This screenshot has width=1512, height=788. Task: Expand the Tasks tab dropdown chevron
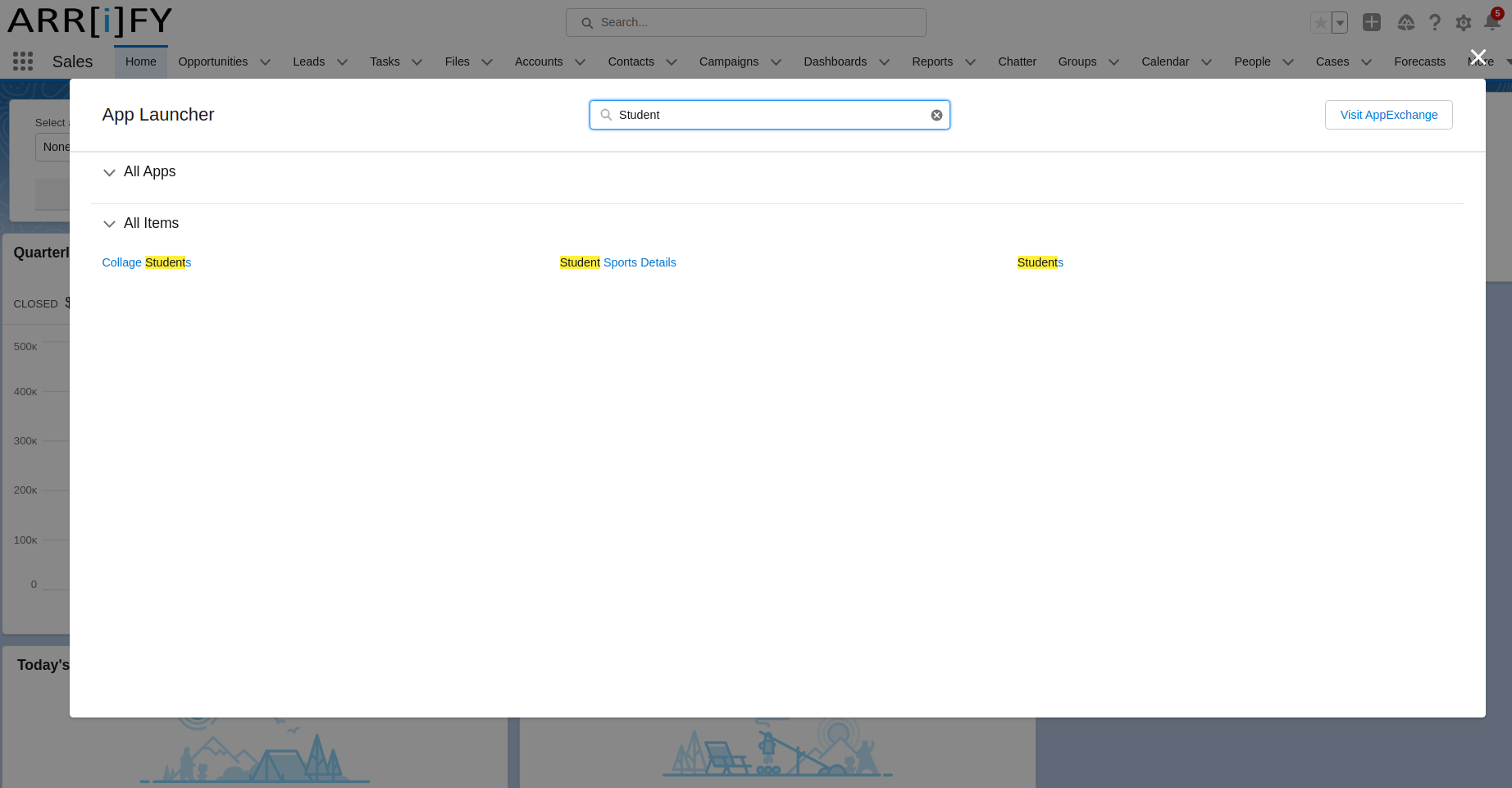click(417, 62)
